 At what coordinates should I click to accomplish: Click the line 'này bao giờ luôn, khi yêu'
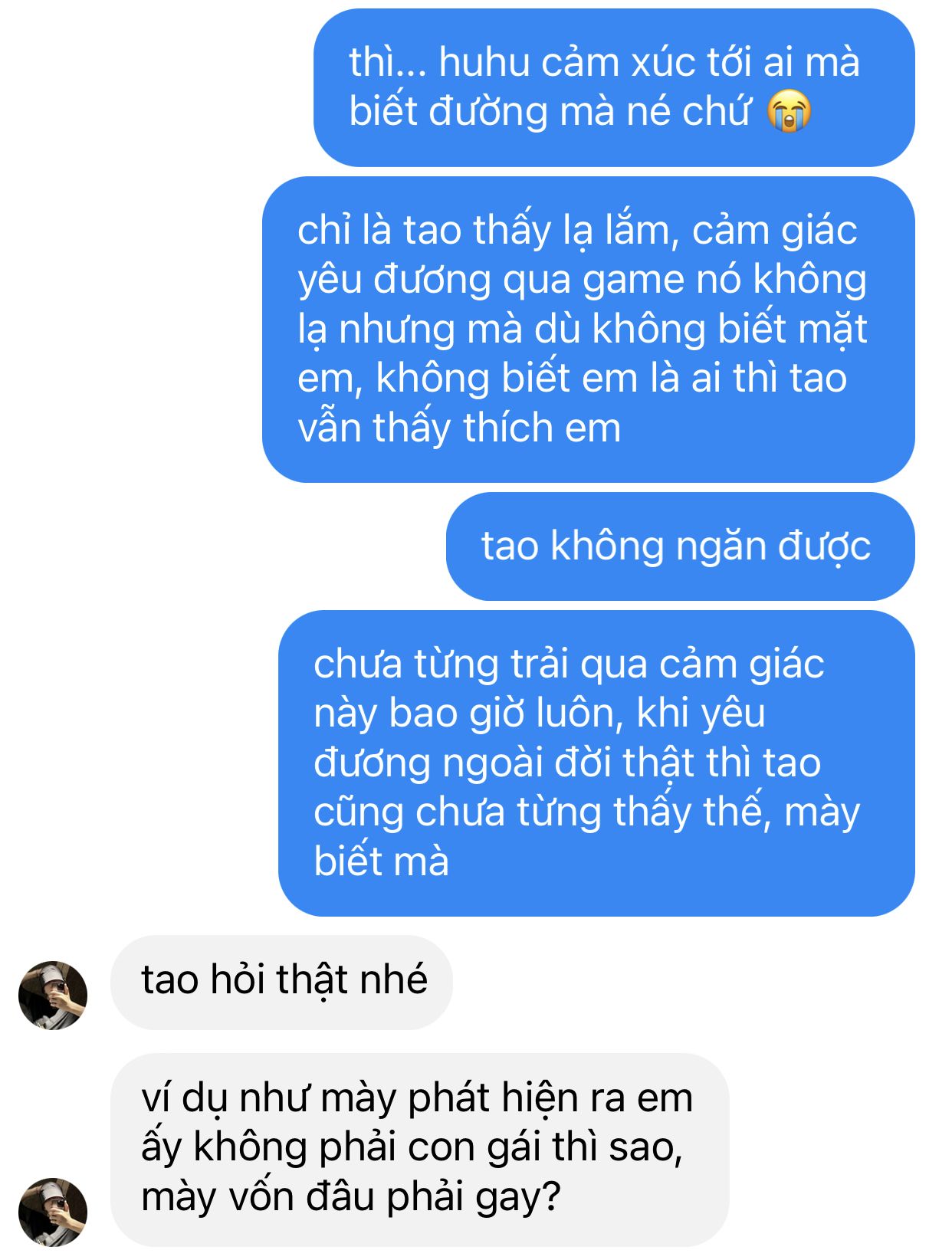[x=540, y=714]
